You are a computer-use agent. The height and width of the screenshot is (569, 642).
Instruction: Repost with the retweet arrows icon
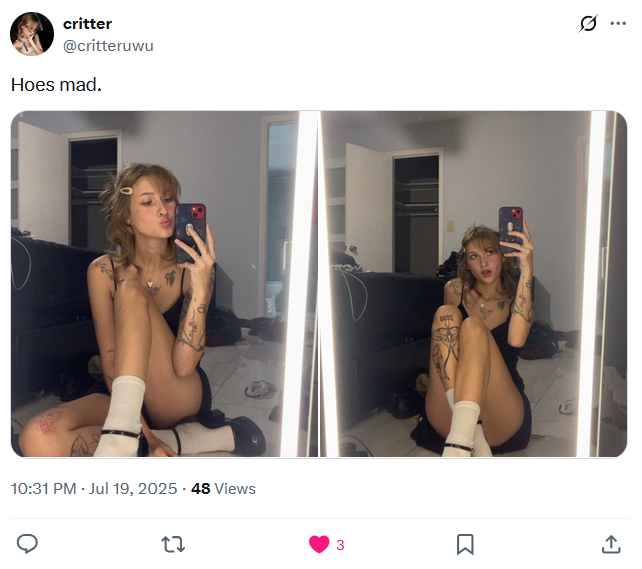[x=173, y=545]
